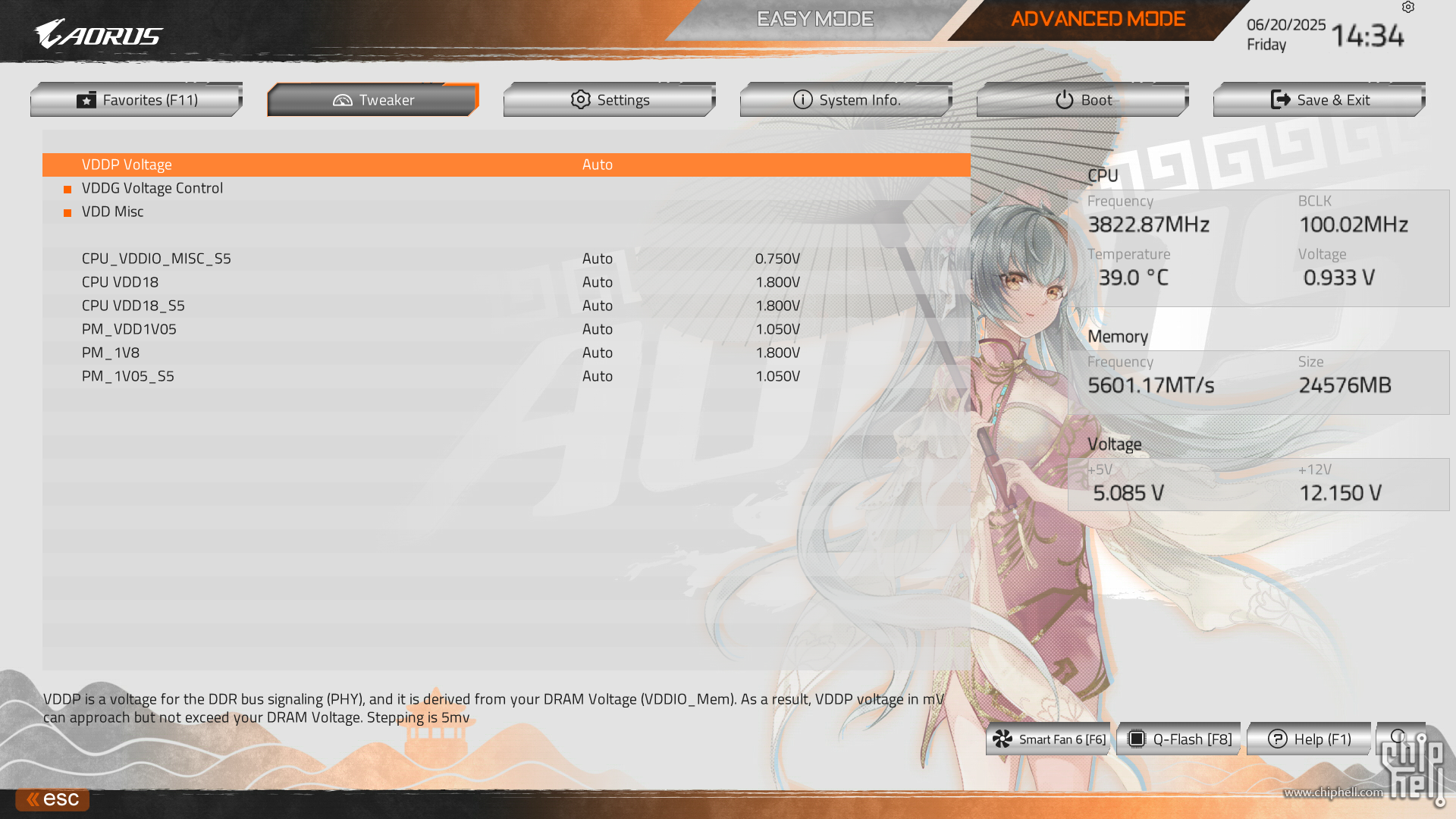Click the CPU temperature 39.0 °C value

tap(1134, 278)
